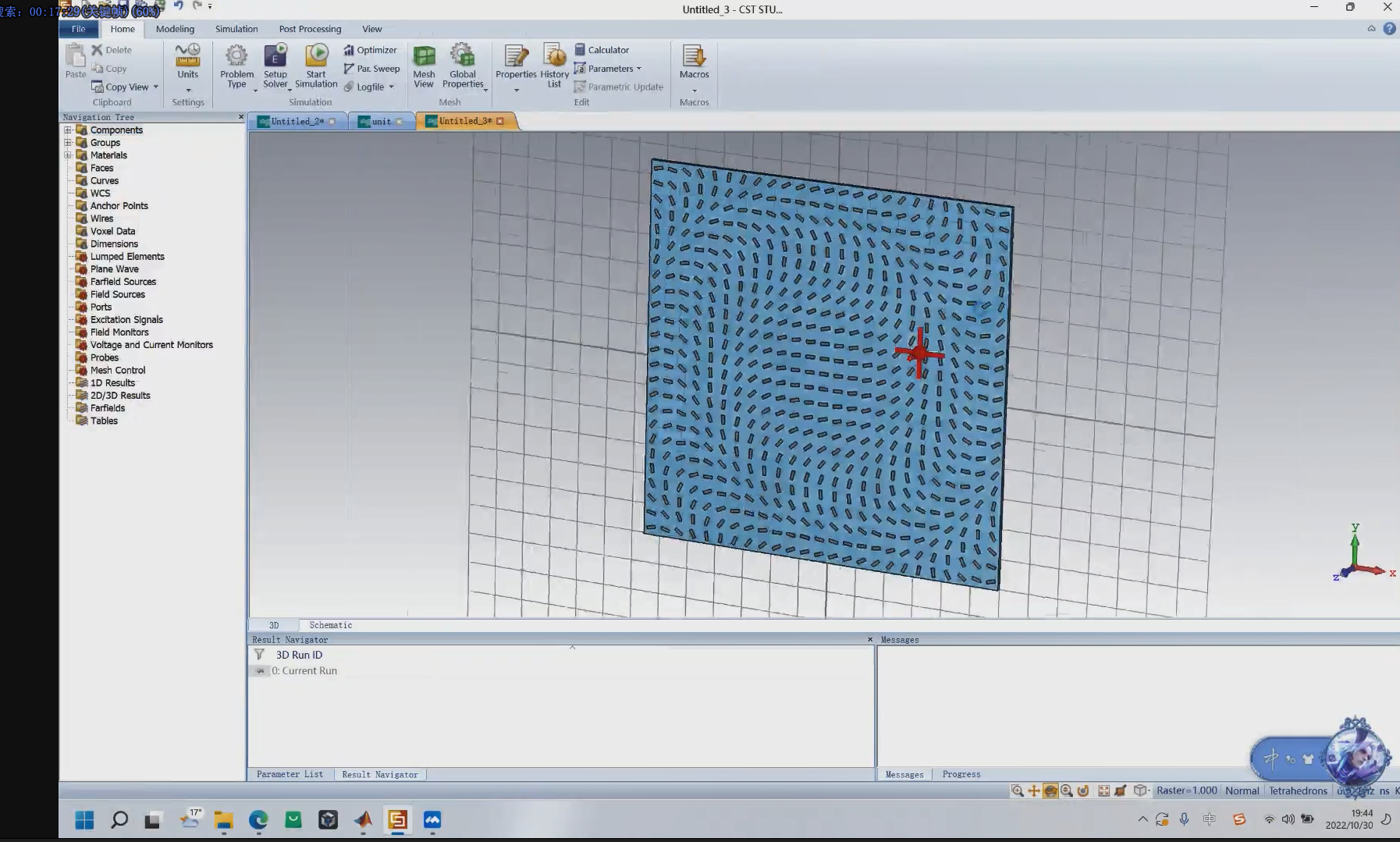Screen dimensions: 1400x842
Task: Click the Tetrahedrons mesh type status entry
Action: 1298,790
